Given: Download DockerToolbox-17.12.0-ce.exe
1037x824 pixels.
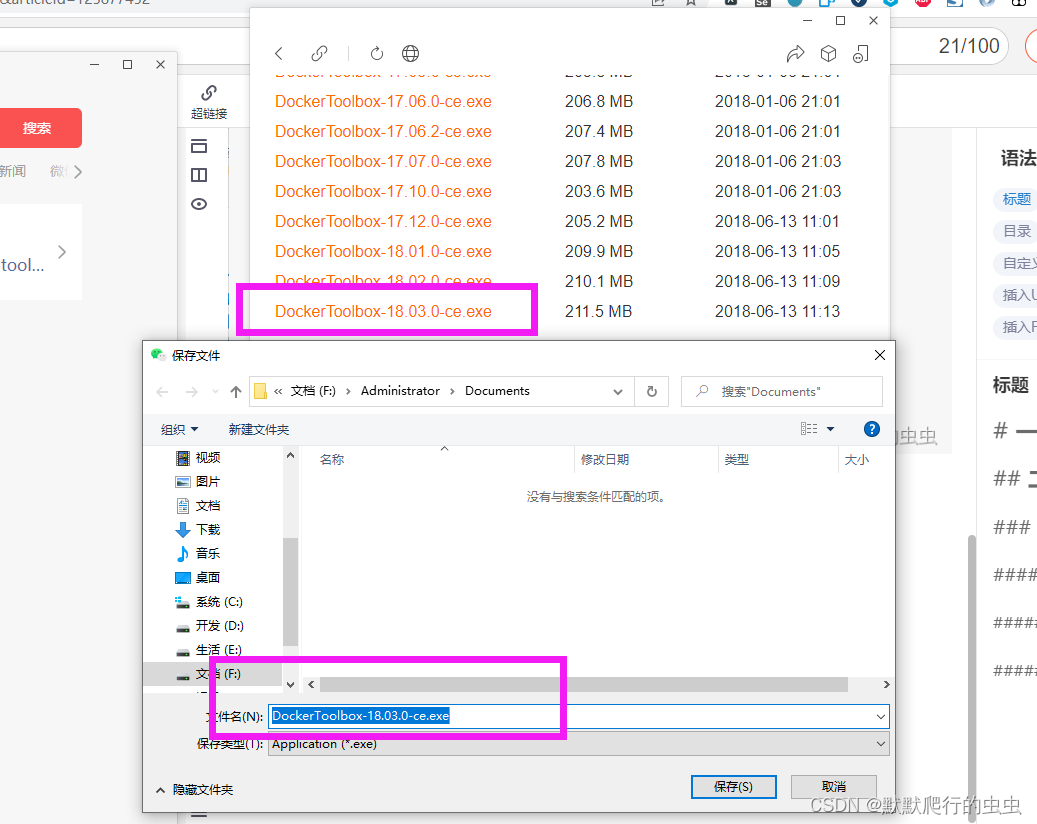Looking at the screenshot, I should click(x=384, y=222).
